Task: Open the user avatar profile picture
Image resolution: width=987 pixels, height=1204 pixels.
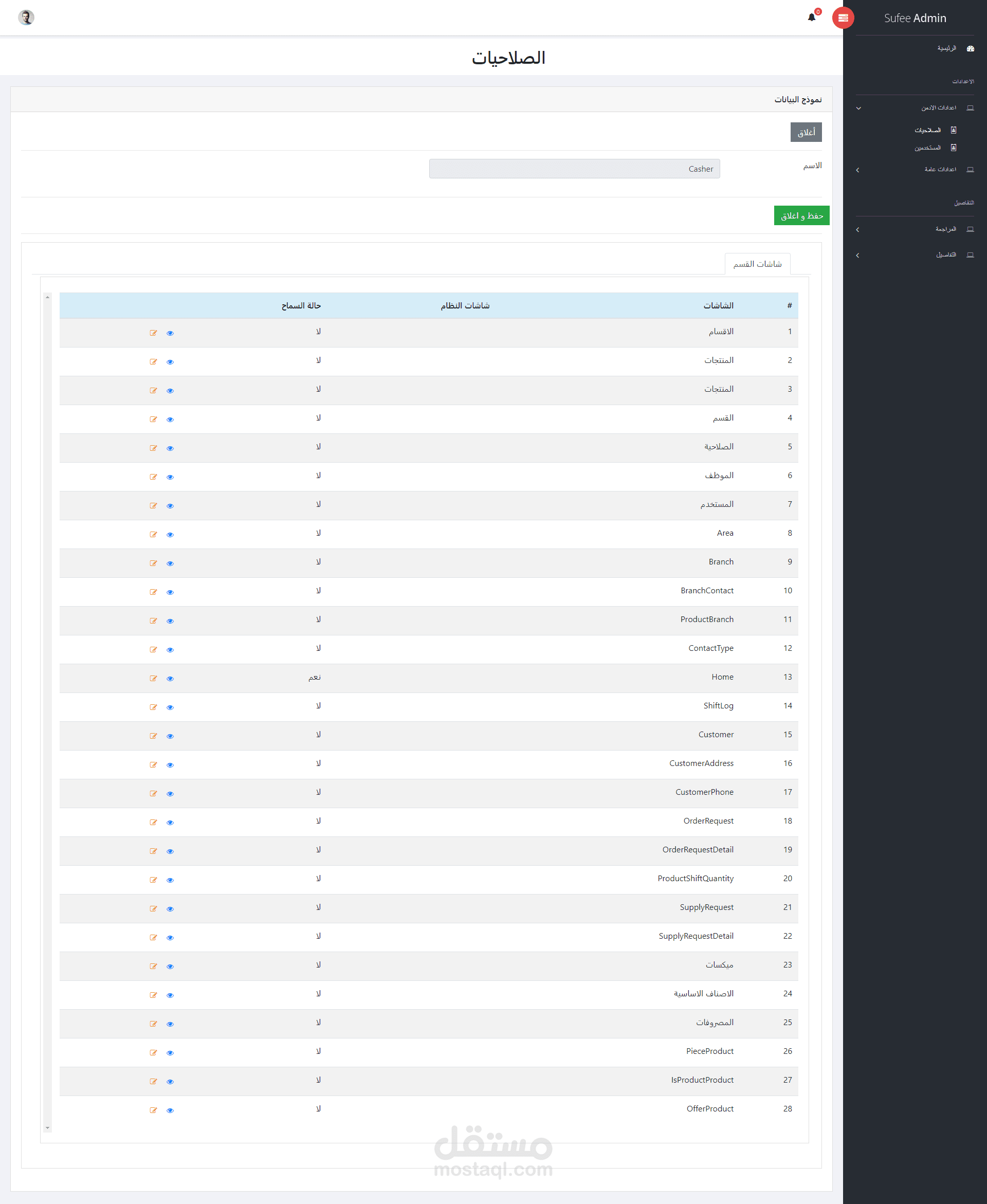Action: coord(26,17)
